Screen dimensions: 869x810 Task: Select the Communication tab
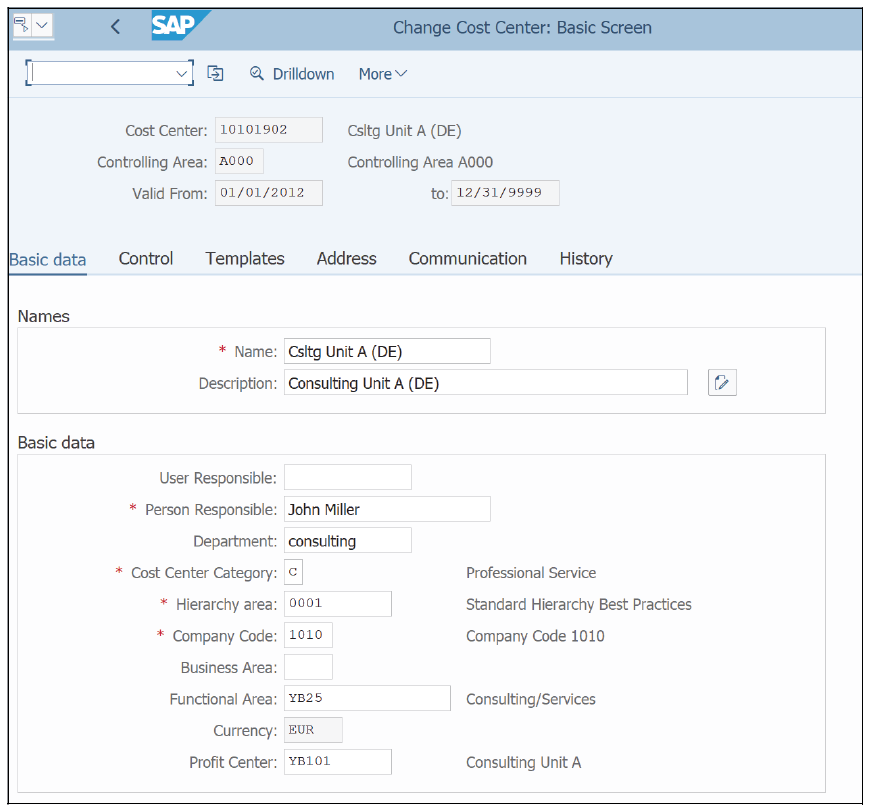coord(467,258)
